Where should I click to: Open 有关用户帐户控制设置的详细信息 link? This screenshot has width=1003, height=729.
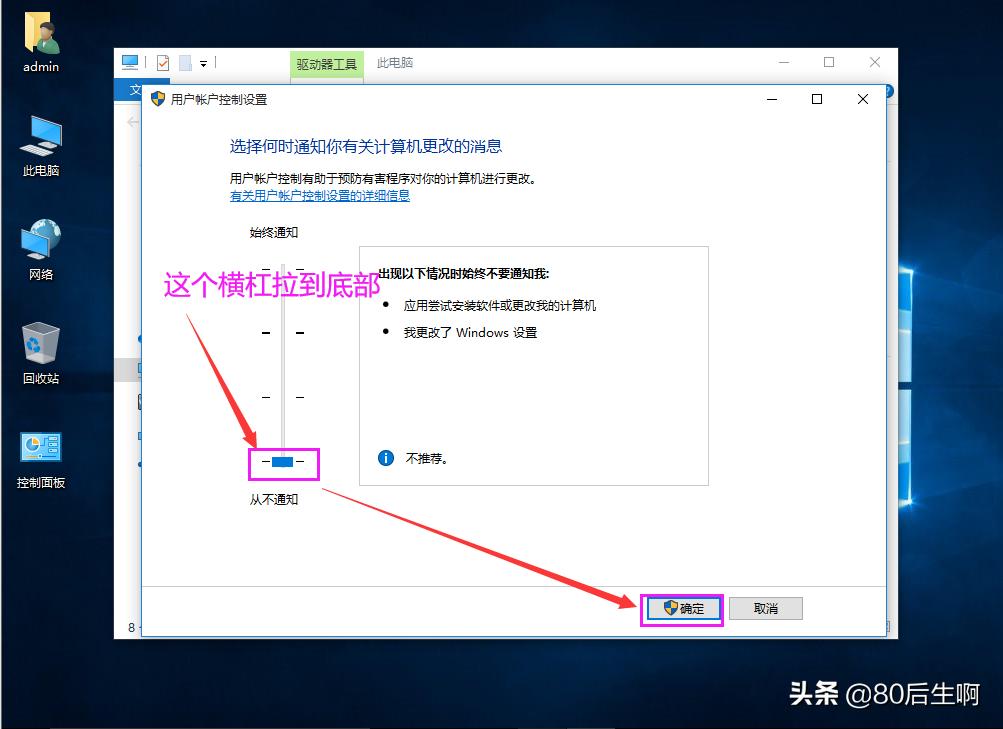tap(318, 195)
